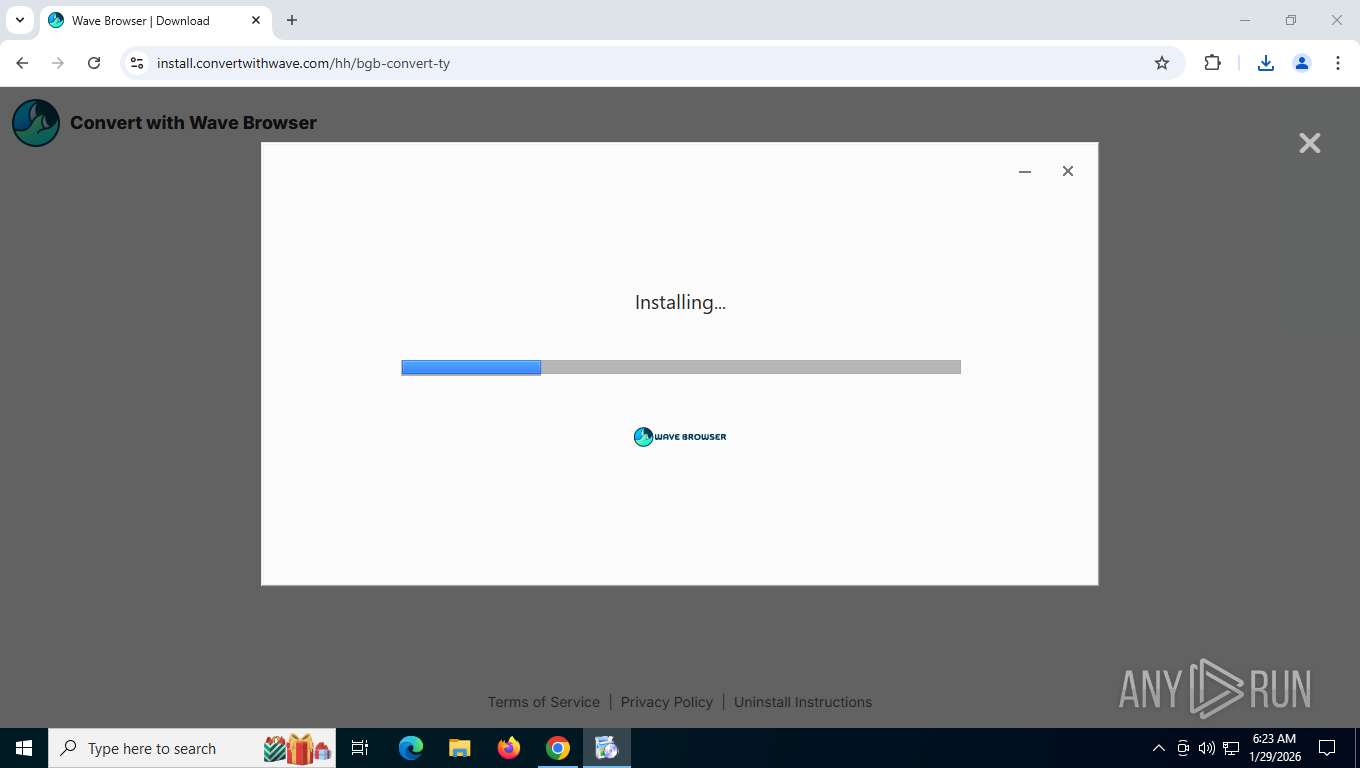Image resolution: width=1360 pixels, height=768 pixels.
Task: Open Task View from the taskbar
Action: pyautogui.click(x=360, y=748)
